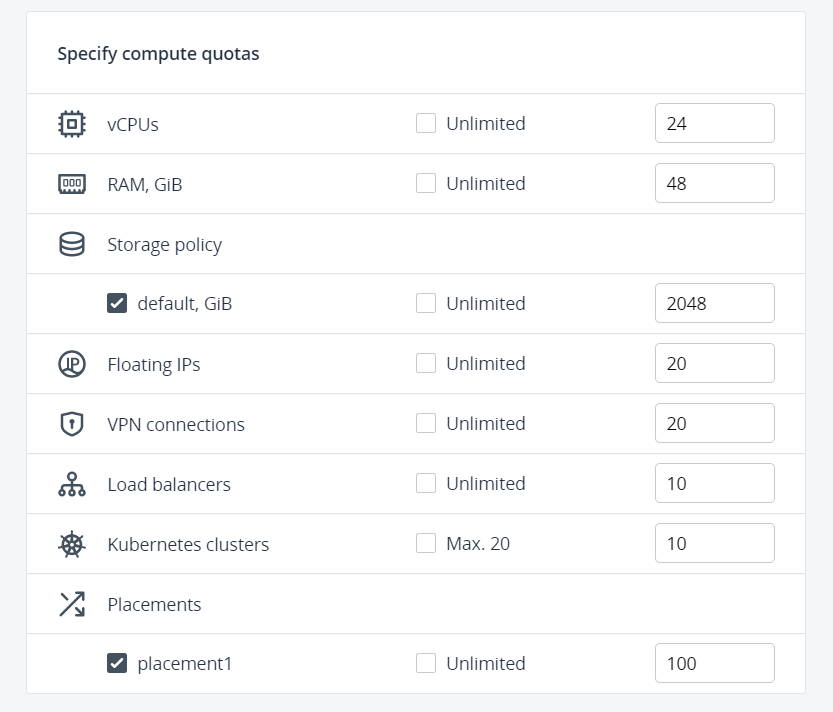Focus the vCPUs quota field
Image resolution: width=833 pixels, height=712 pixels.
[714, 124]
